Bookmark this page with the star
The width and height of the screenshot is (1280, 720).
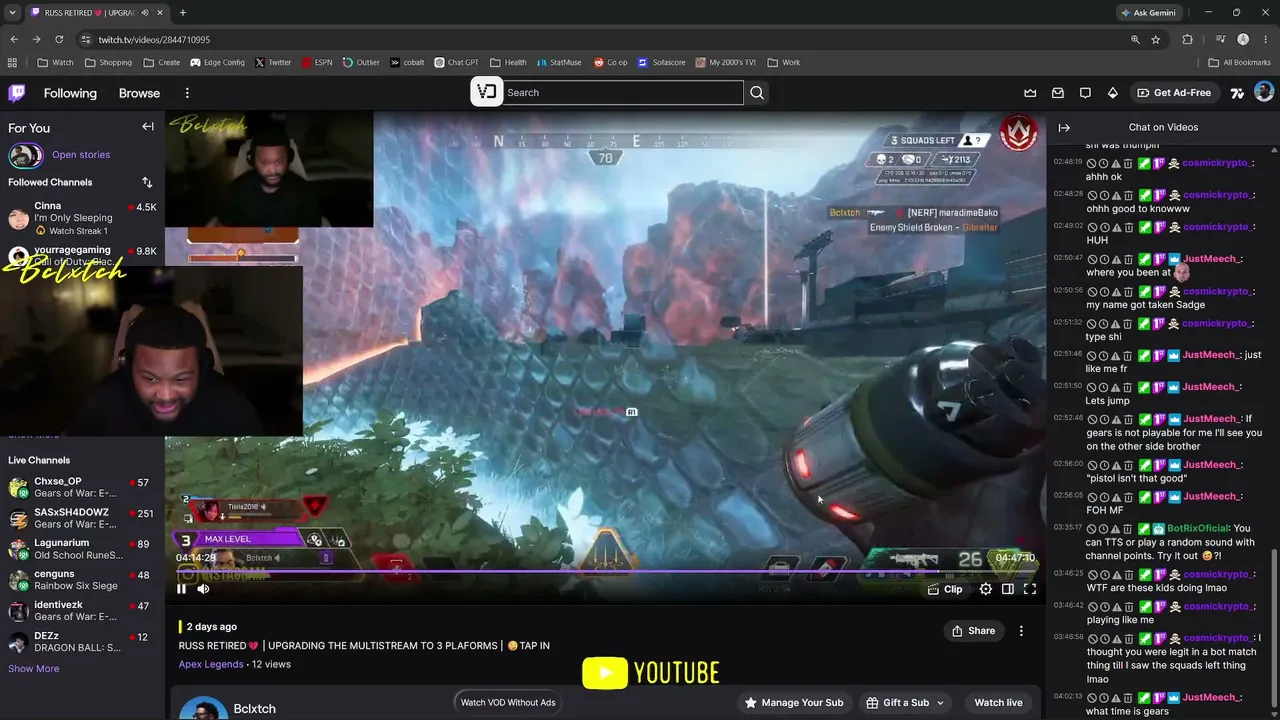pos(1156,39)
